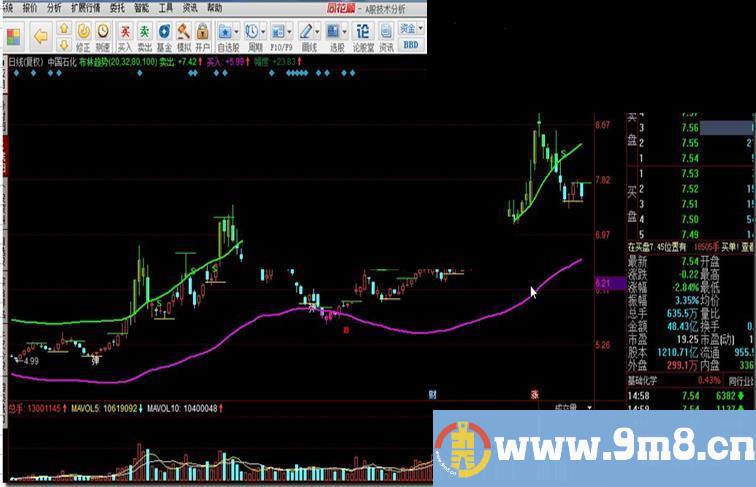756x487 pixels.
Task: Toggle the BBD button in toolbar
Action: pos(410,44)
